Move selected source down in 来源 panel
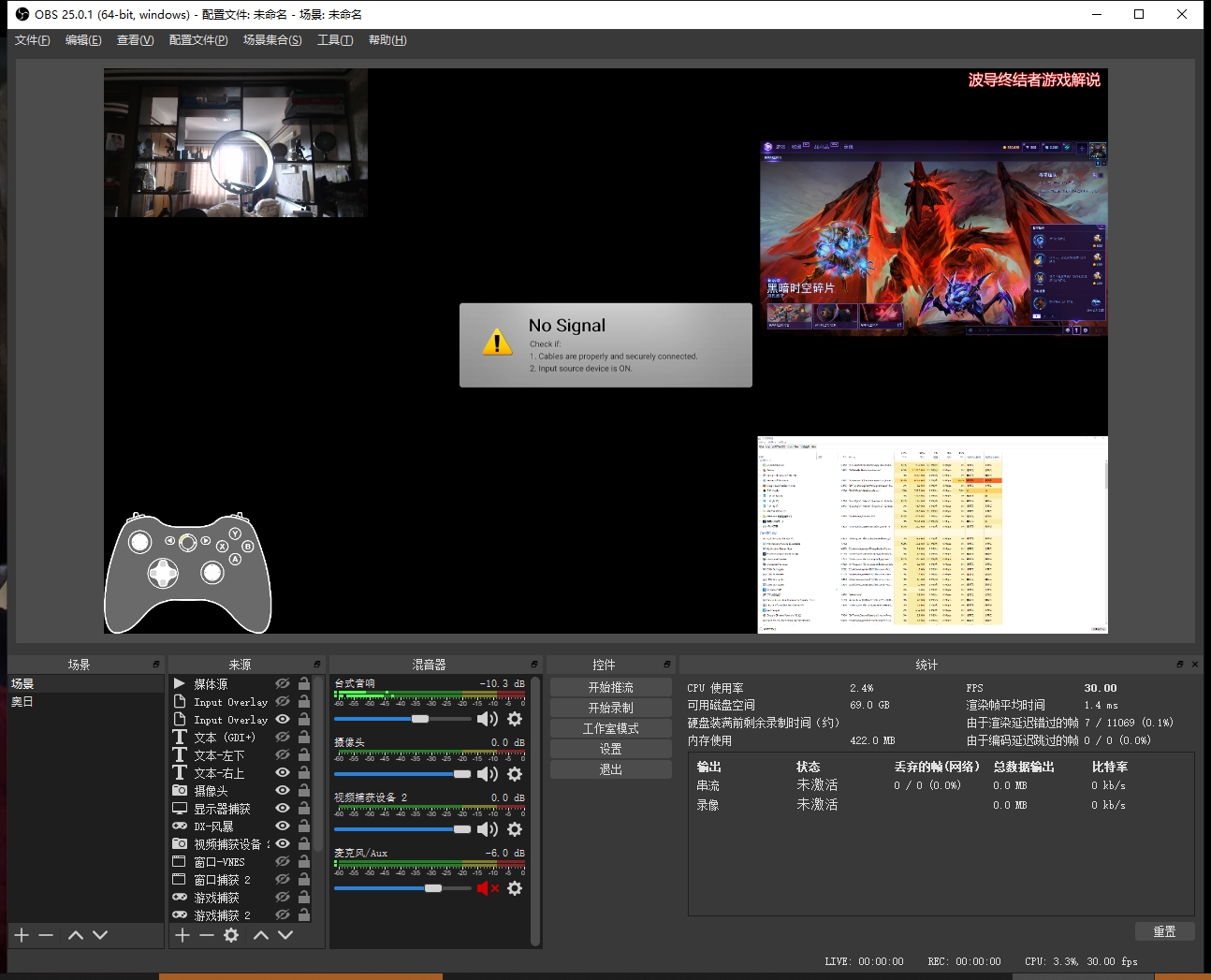The width and height of the screenshot is (1211, 980). tap(285, 935)
